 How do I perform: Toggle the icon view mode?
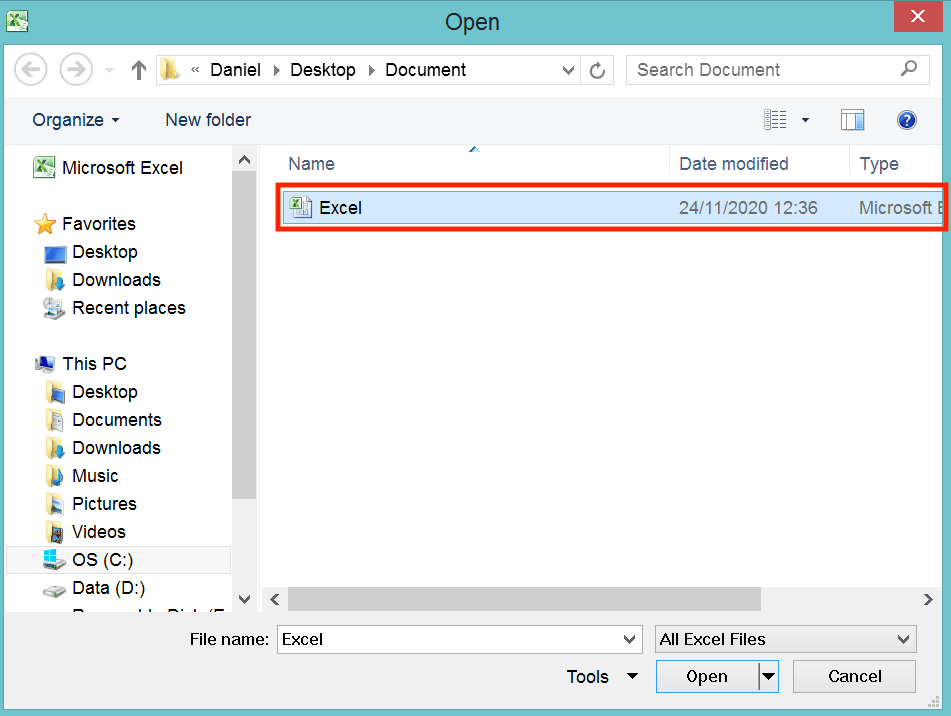pyautogui.click(x=775, y=120)
